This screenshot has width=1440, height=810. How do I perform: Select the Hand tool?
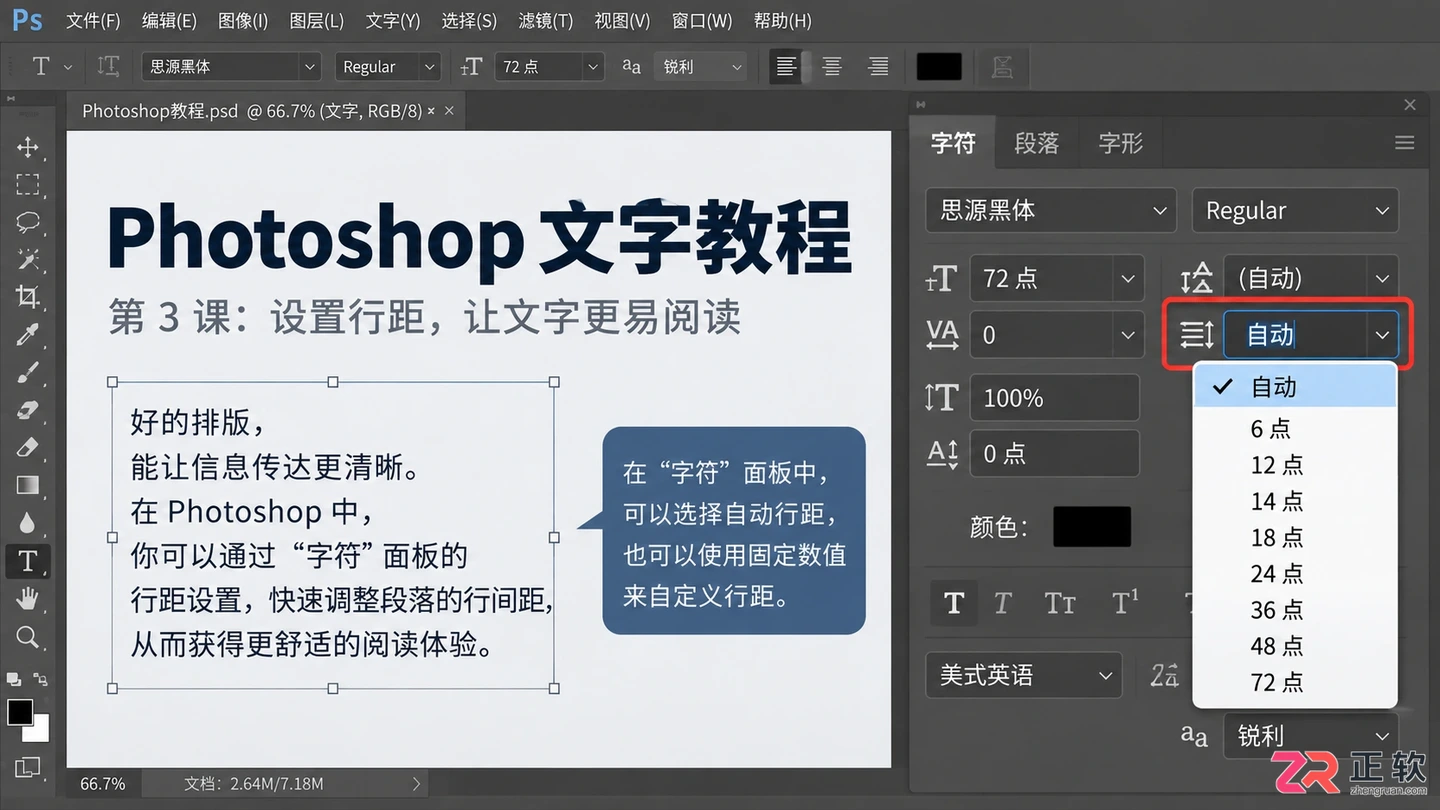27,599
